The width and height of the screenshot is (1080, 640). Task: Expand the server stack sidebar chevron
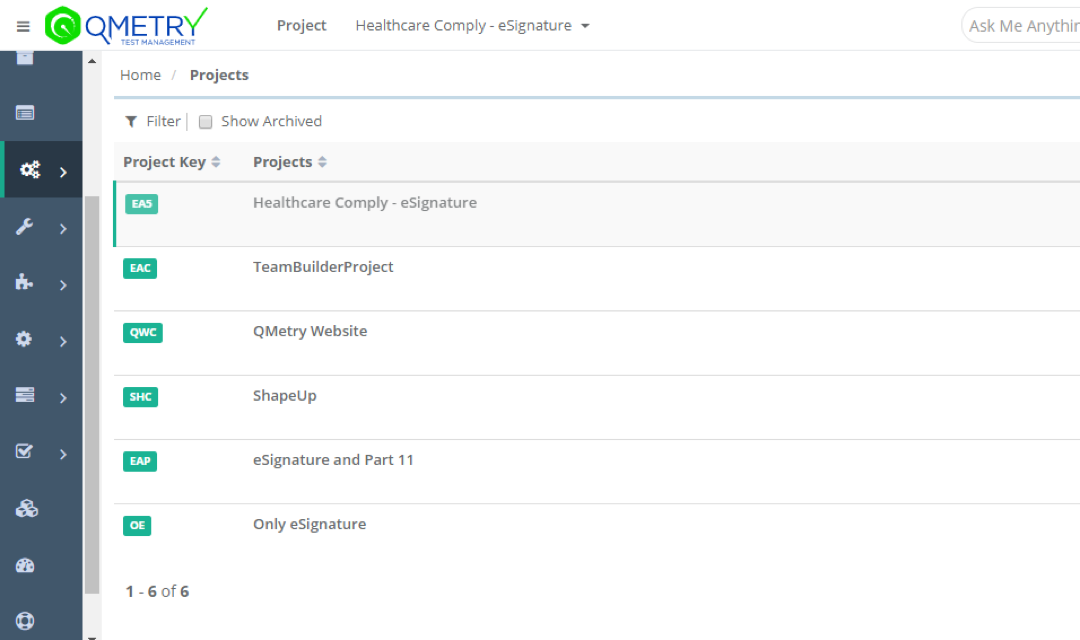click(x=63, y=398)
